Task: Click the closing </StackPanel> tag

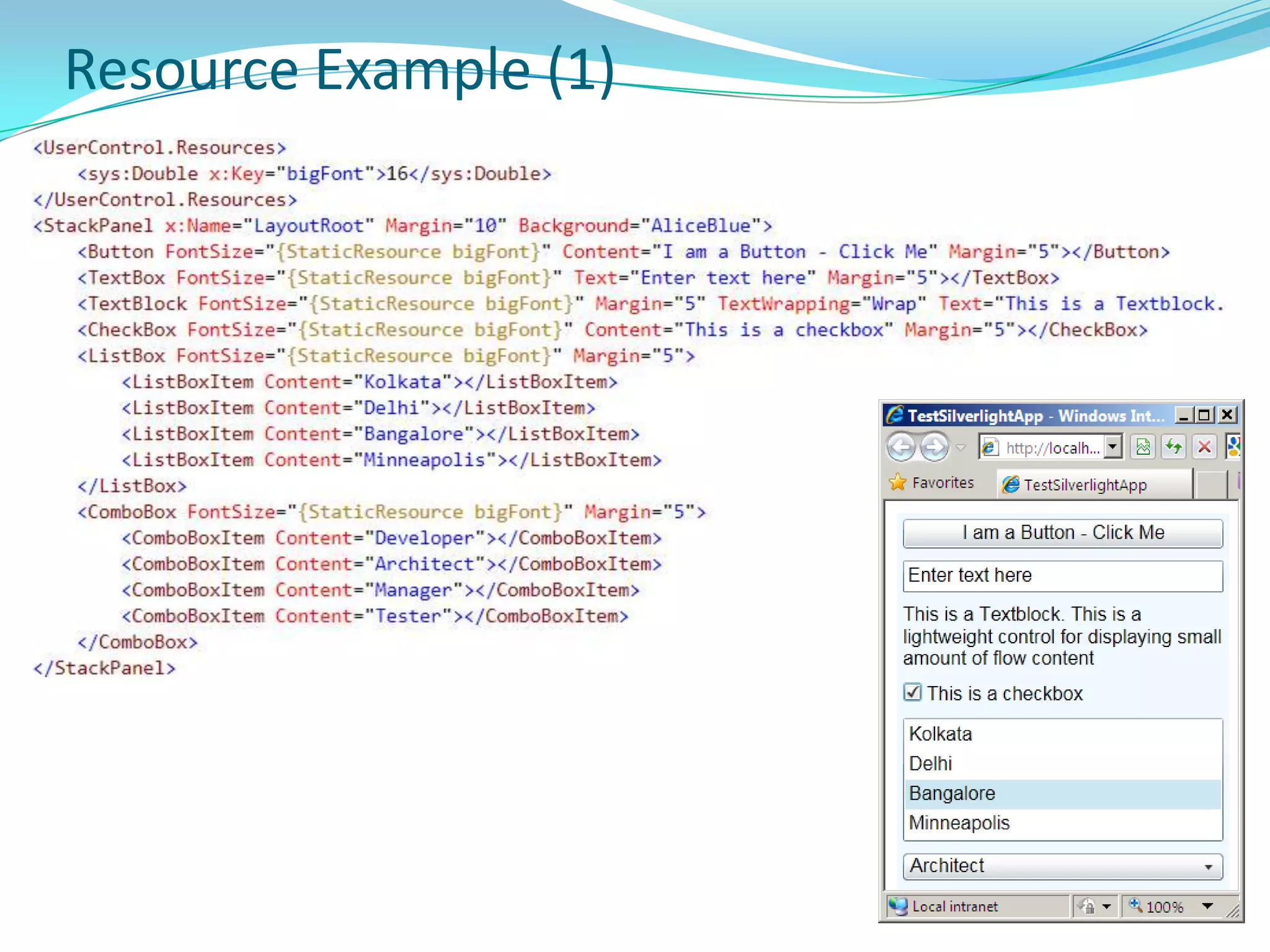Action: coord(104,669)
